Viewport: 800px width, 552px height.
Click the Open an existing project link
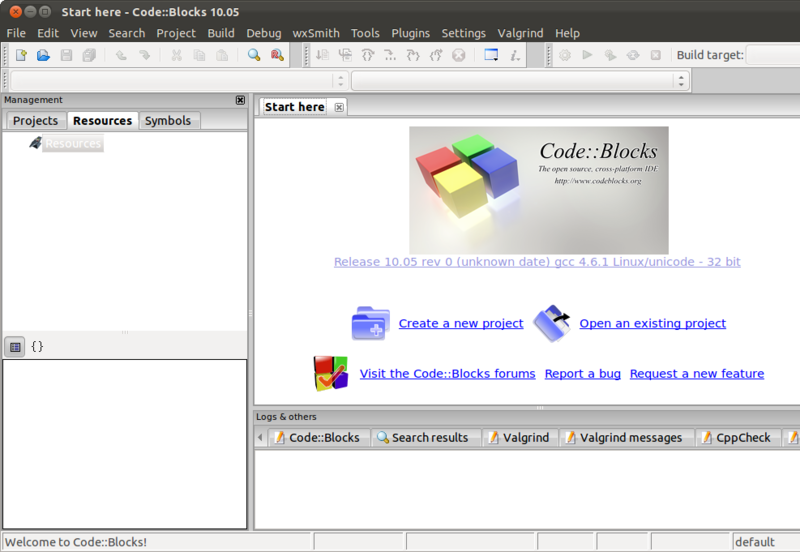coord(653,323)
